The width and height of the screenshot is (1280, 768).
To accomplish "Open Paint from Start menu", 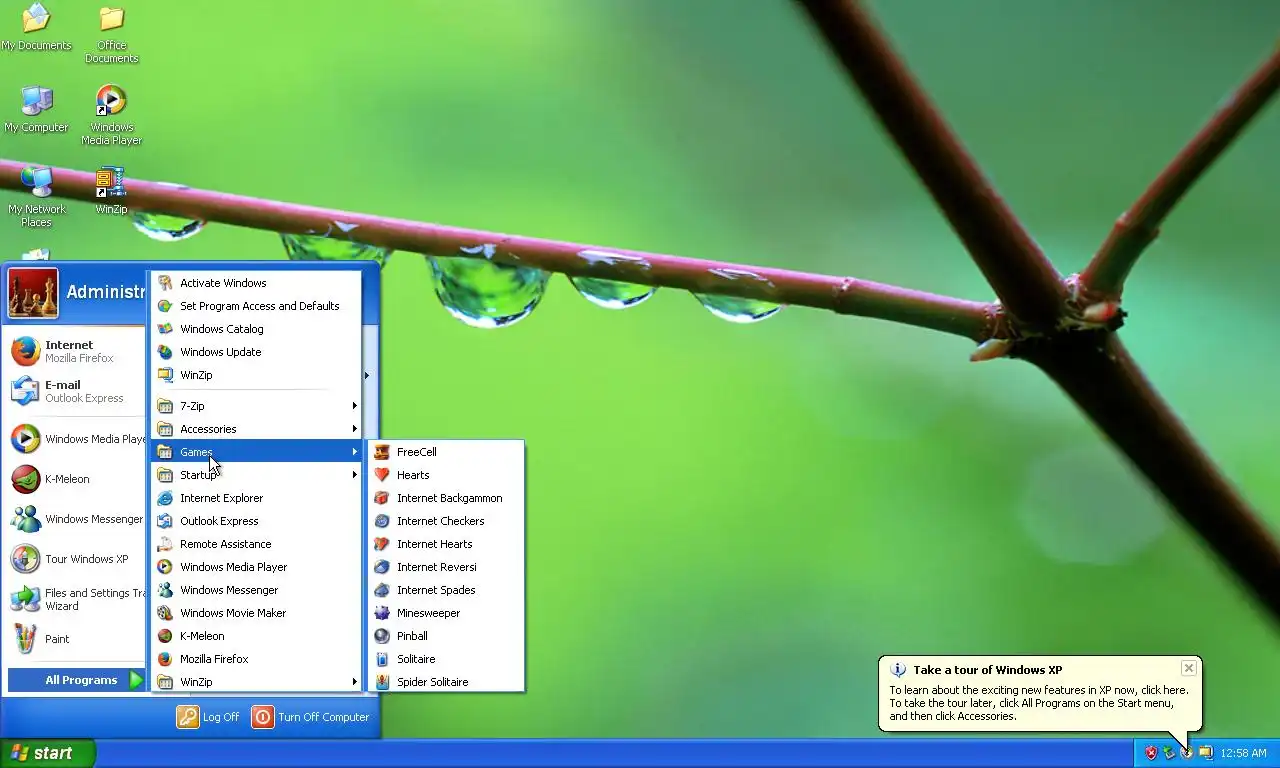I will click(x=76, y=639).
